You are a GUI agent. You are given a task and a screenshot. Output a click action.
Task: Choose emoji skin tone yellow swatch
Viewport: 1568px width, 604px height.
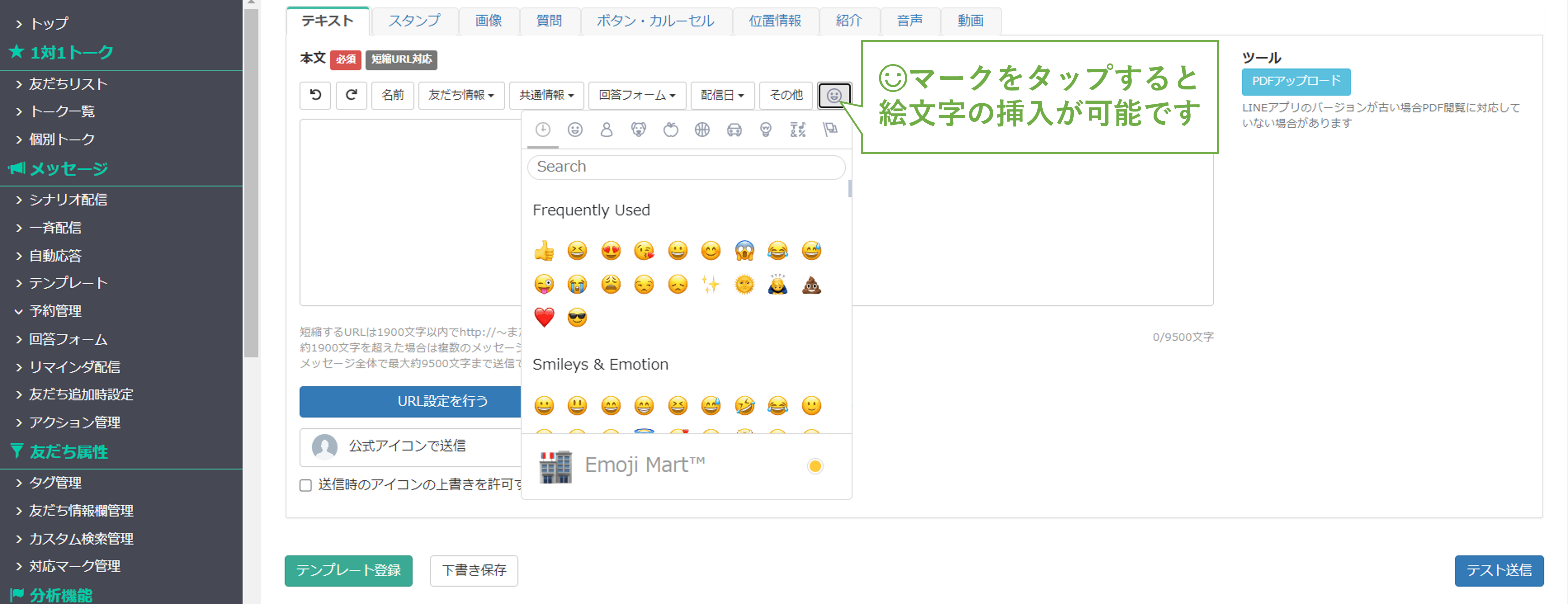814,466
